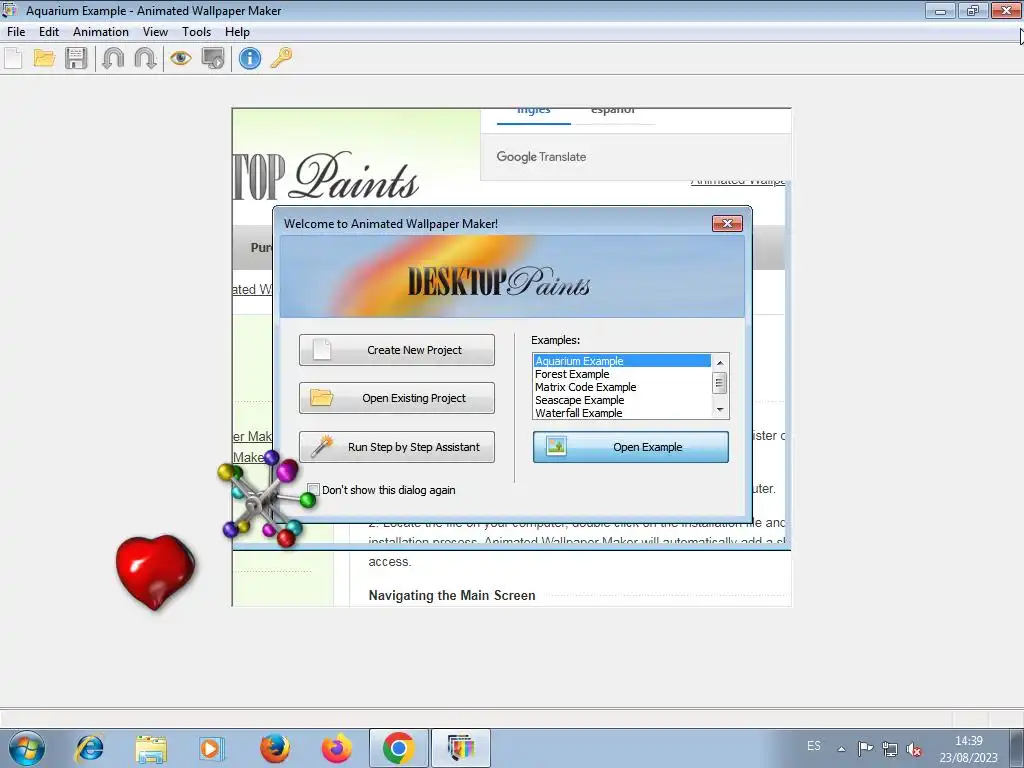The height and width of the screenshot is (768, 1024).
Task: Click the ES language indicator
Action: point(814,746)
